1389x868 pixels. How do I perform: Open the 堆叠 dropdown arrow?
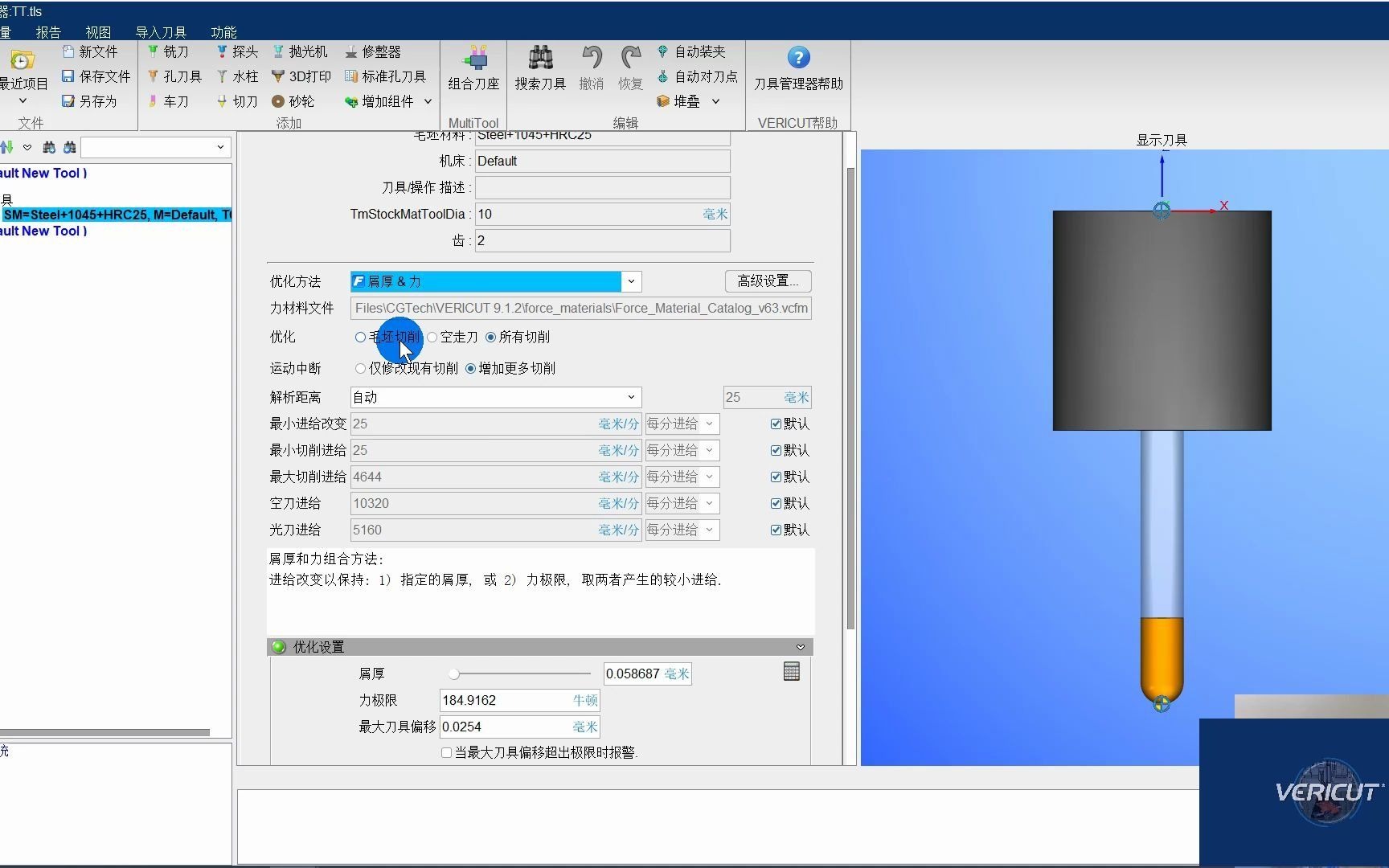(x=715, y=101)
